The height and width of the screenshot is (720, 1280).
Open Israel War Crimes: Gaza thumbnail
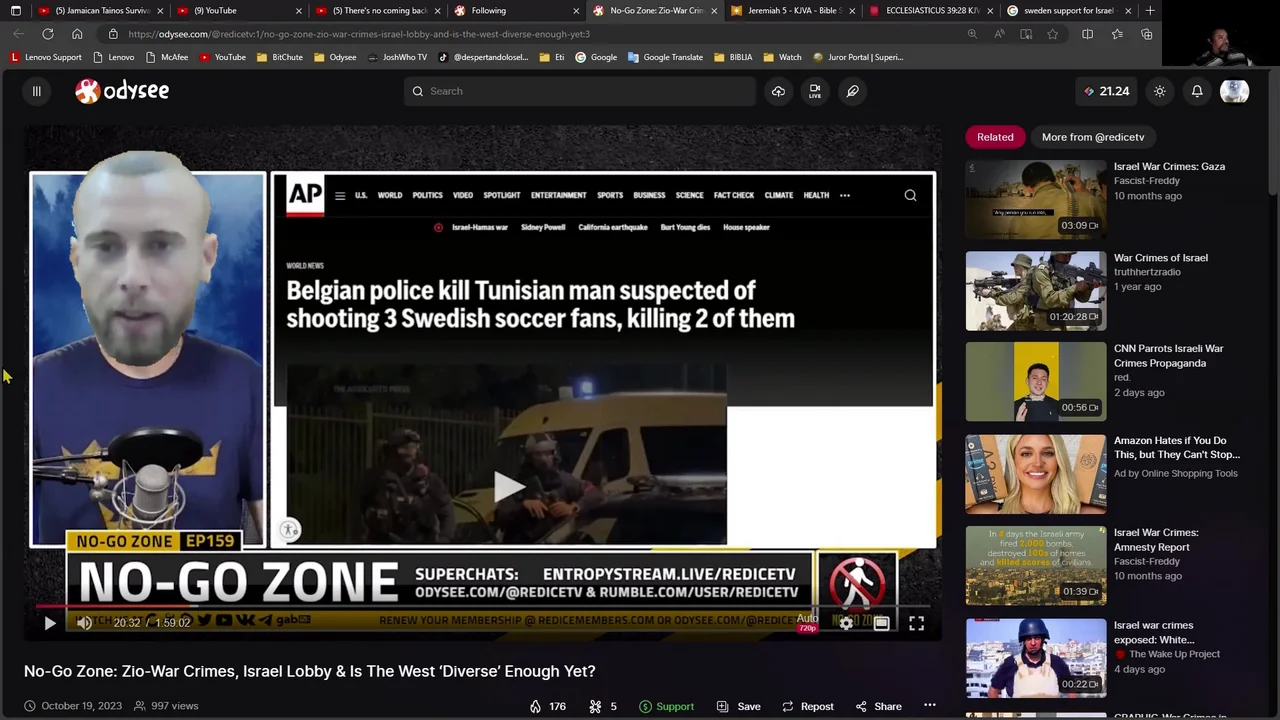point(1036,199)
